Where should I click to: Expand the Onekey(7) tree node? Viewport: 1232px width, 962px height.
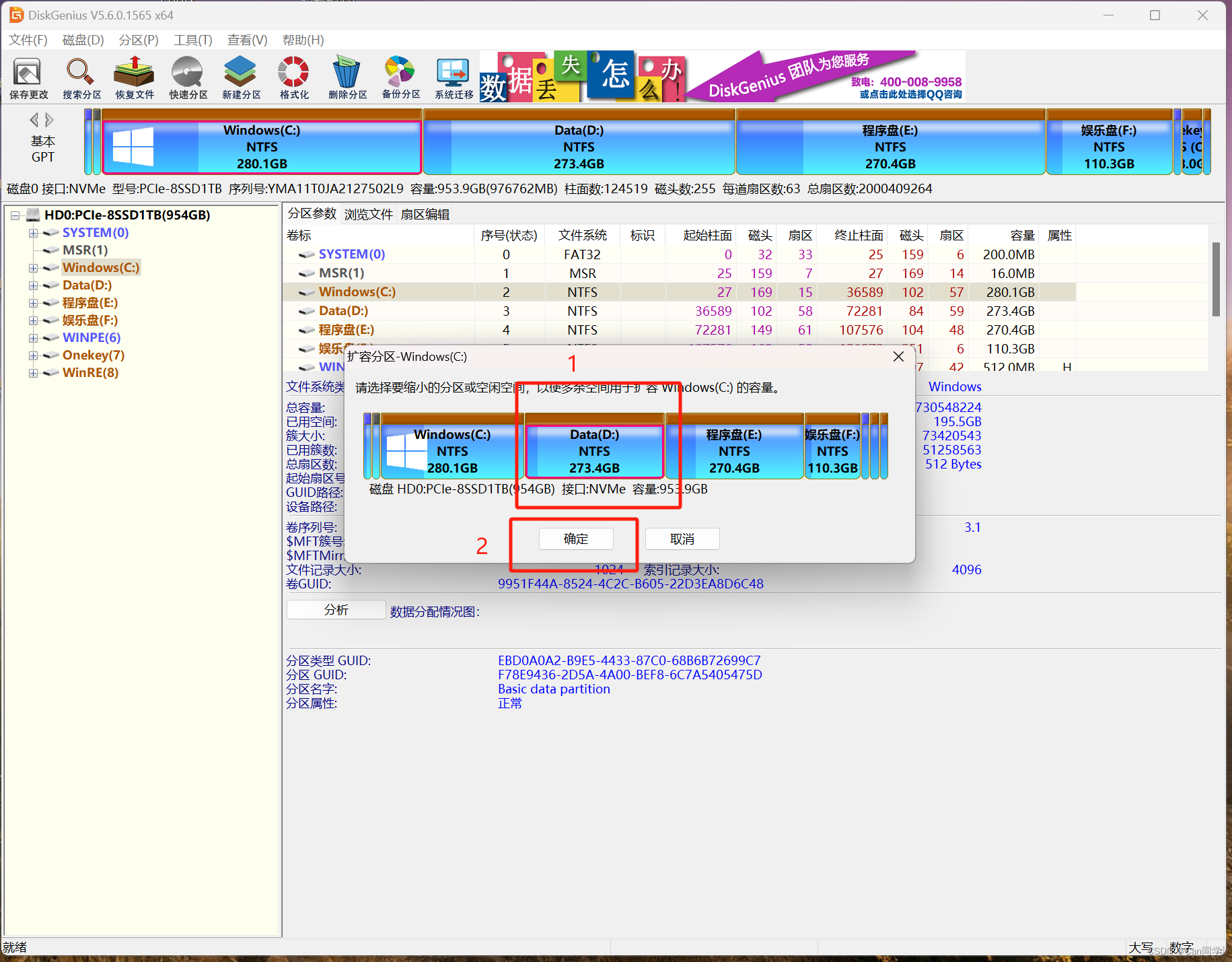[x=33, y=355]
